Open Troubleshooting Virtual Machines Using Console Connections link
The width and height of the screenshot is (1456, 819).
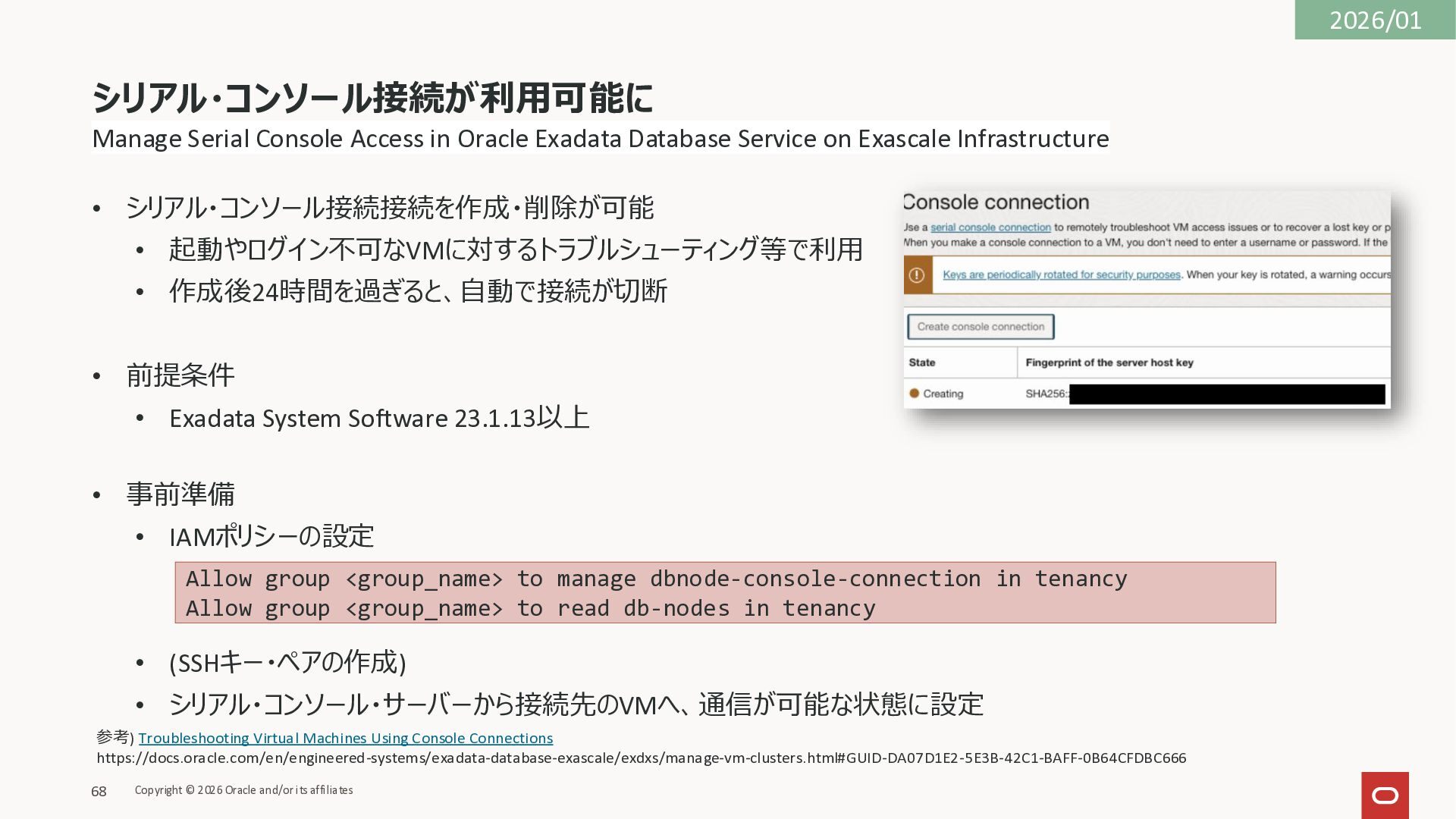345,738
